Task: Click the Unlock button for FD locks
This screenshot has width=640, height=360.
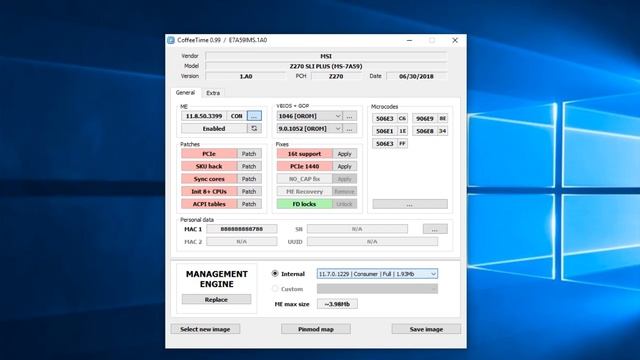Action: coord(344,204)
